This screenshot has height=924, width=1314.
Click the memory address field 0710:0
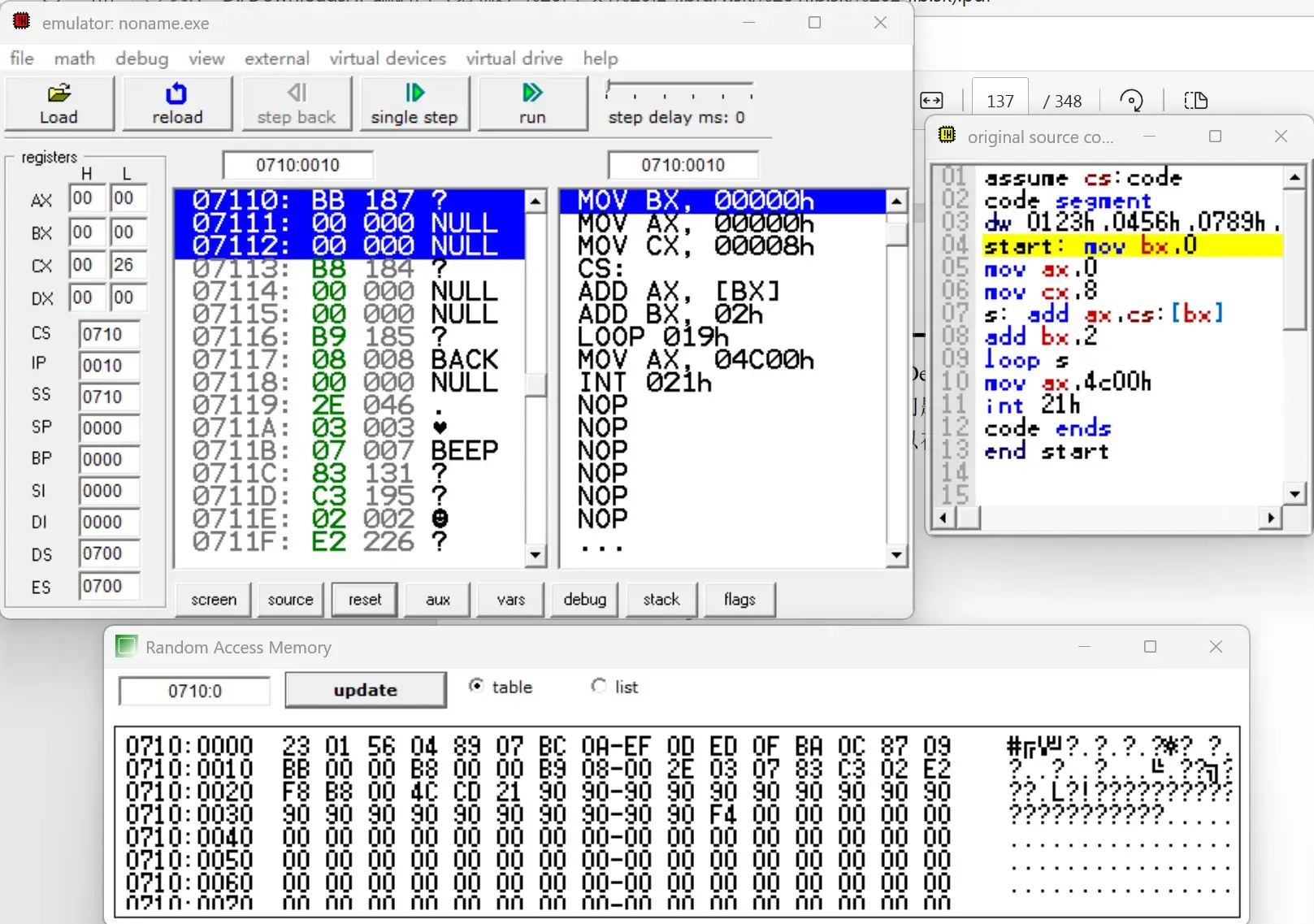195,691
